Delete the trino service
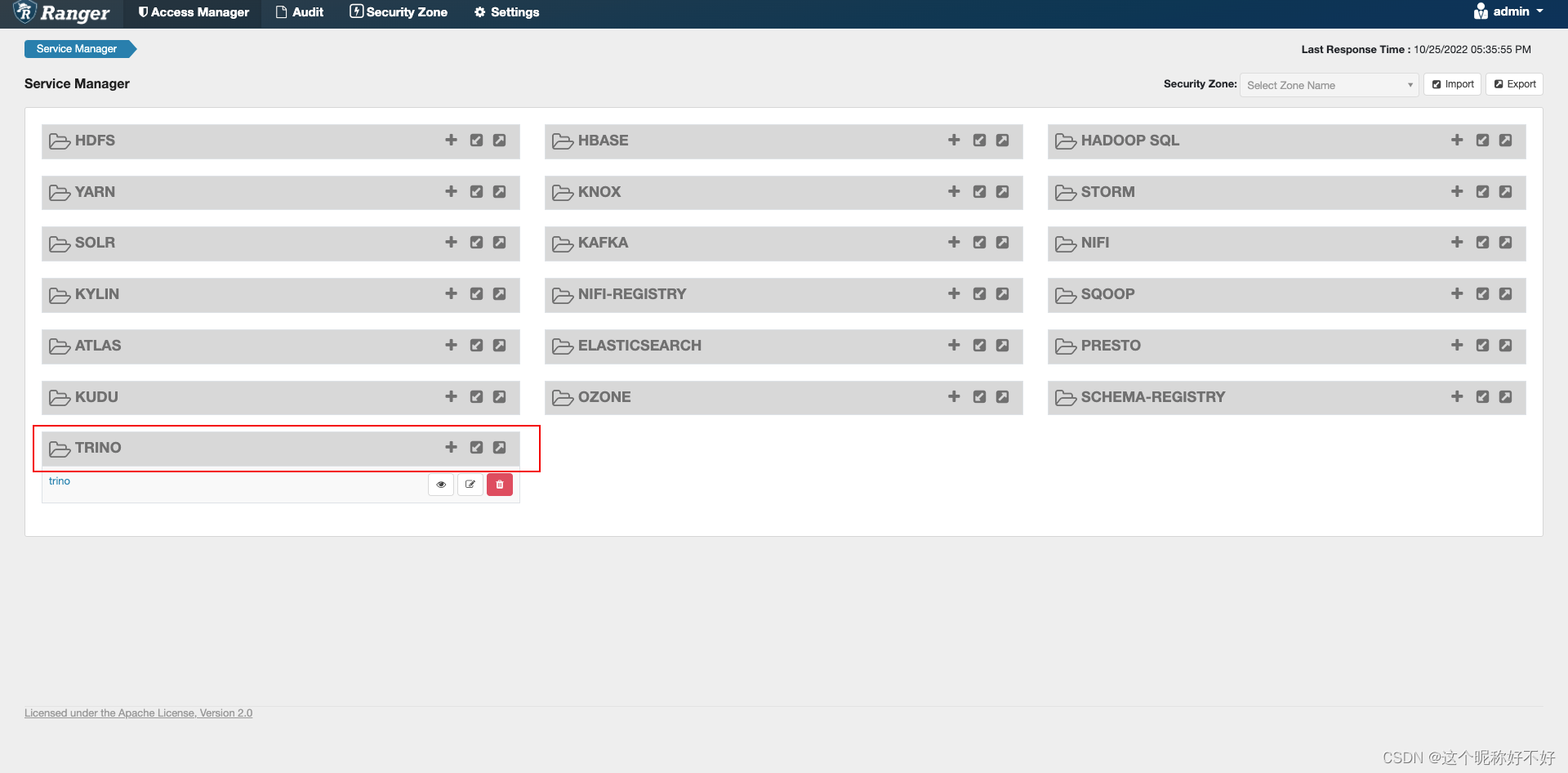Image resolution: width=1568 pixels, height=773 pixels. click(x=500, y=485)
